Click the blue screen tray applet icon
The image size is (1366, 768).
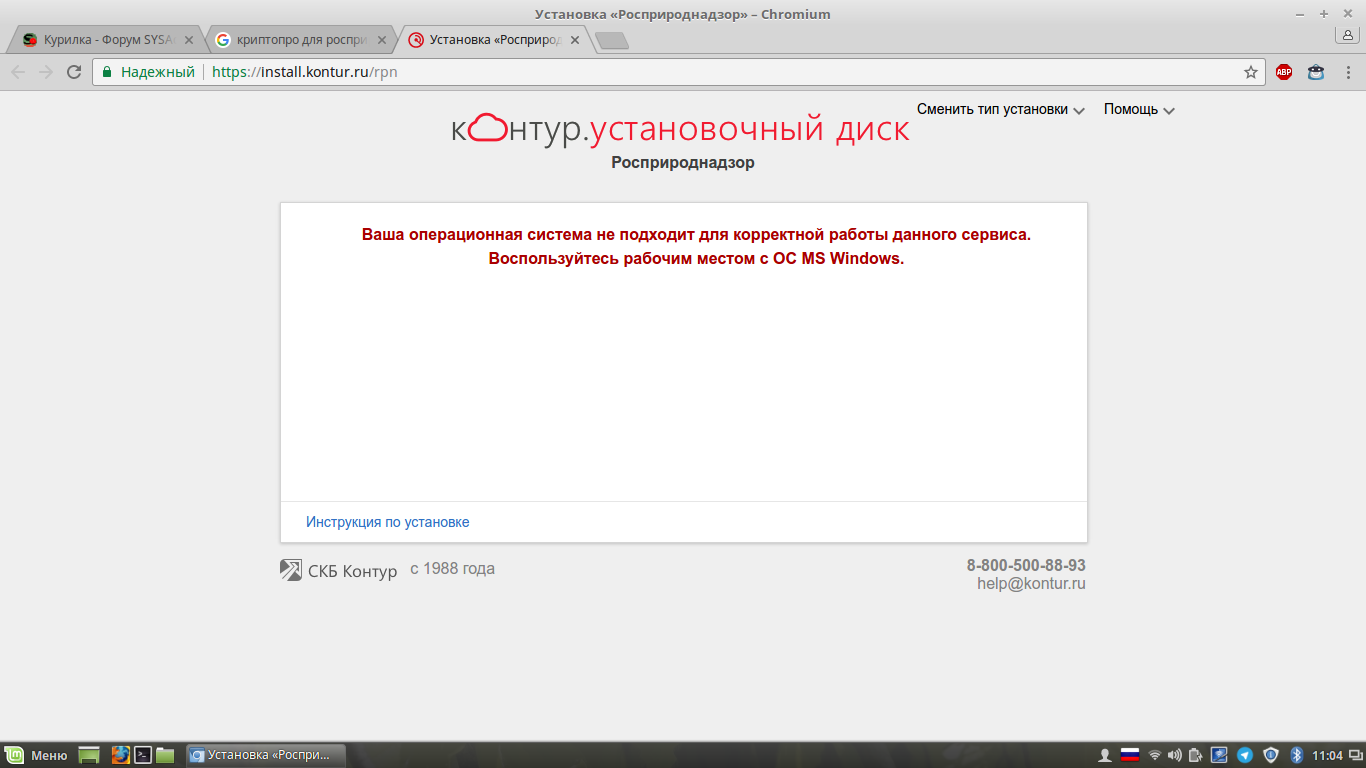coord(1220,755)
